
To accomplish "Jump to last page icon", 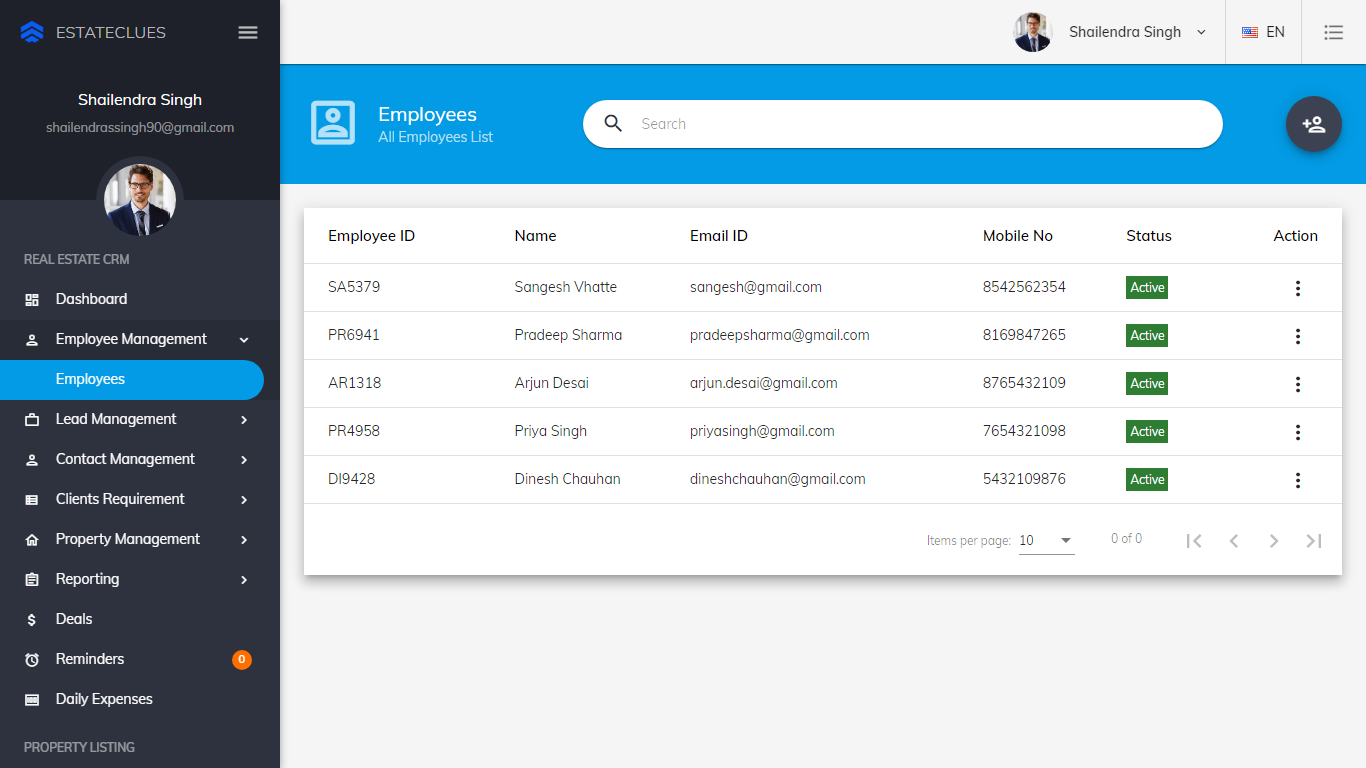I will point(1313,541).
